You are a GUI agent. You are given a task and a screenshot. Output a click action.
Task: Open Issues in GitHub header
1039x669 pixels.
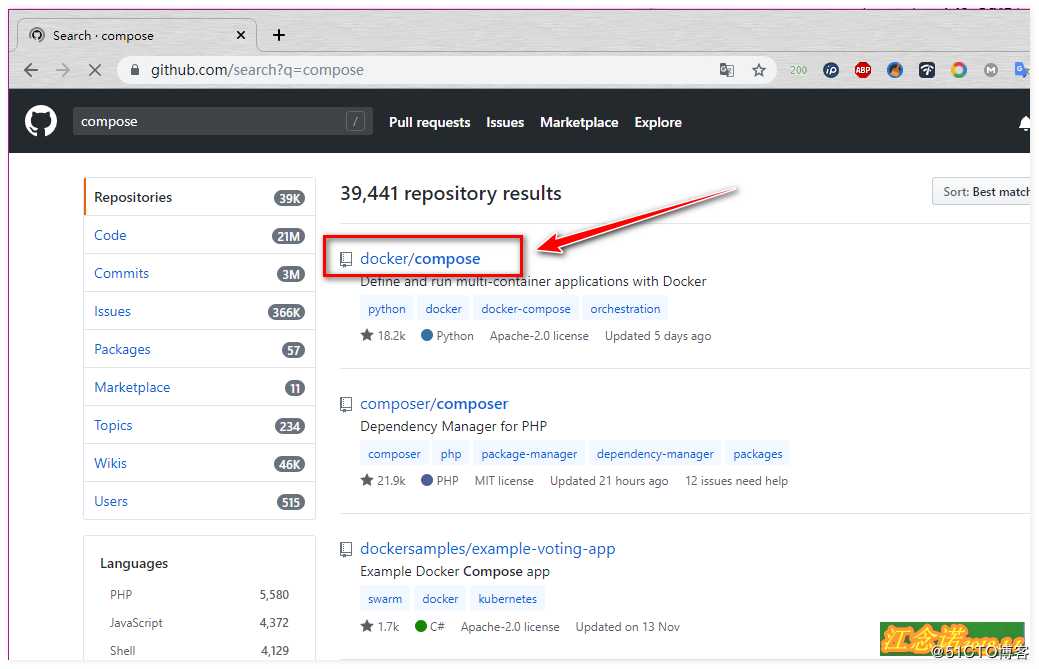(x=505, y=123)
